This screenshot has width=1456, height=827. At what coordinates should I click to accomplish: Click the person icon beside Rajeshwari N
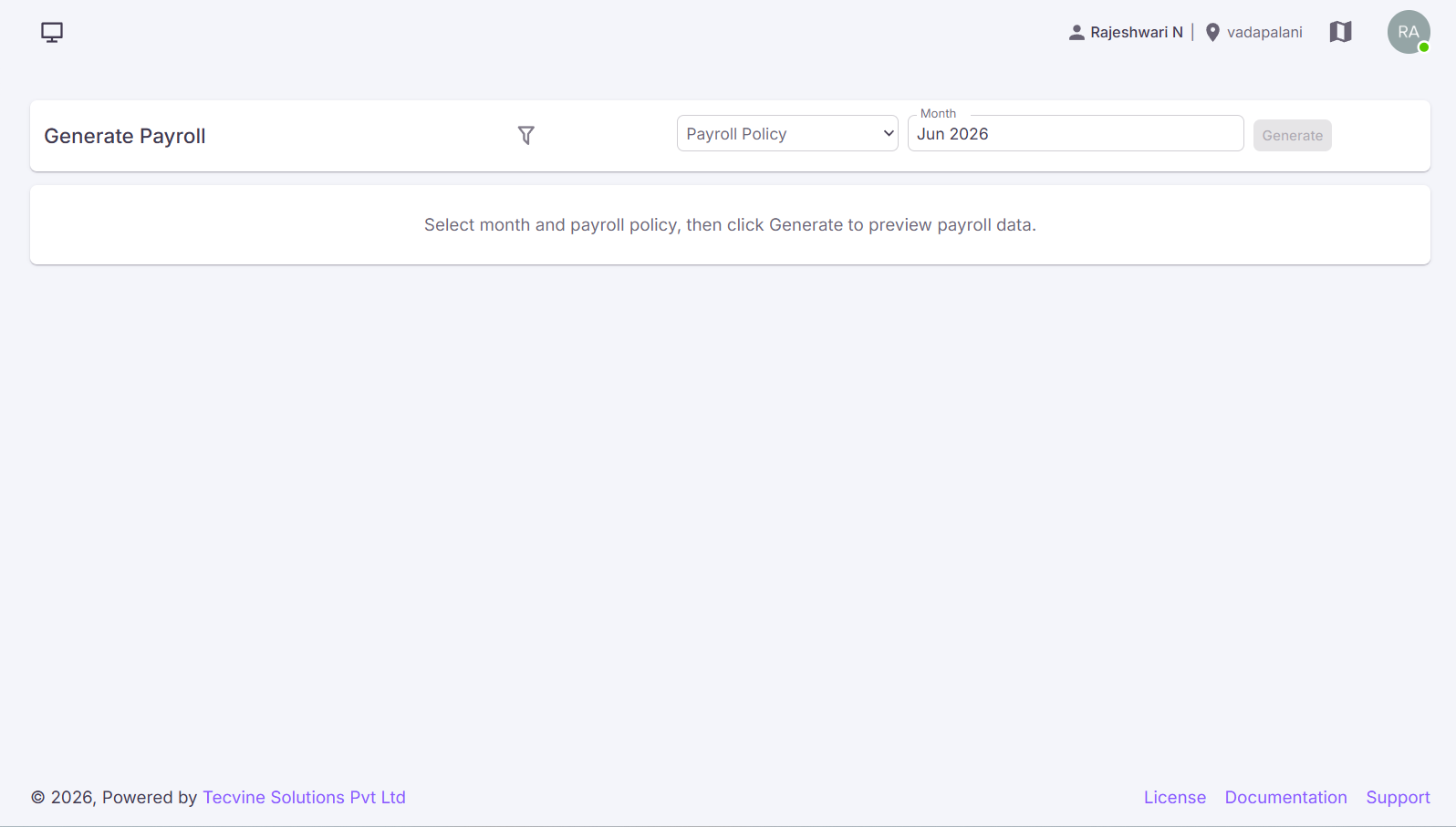coord(1076,33)
